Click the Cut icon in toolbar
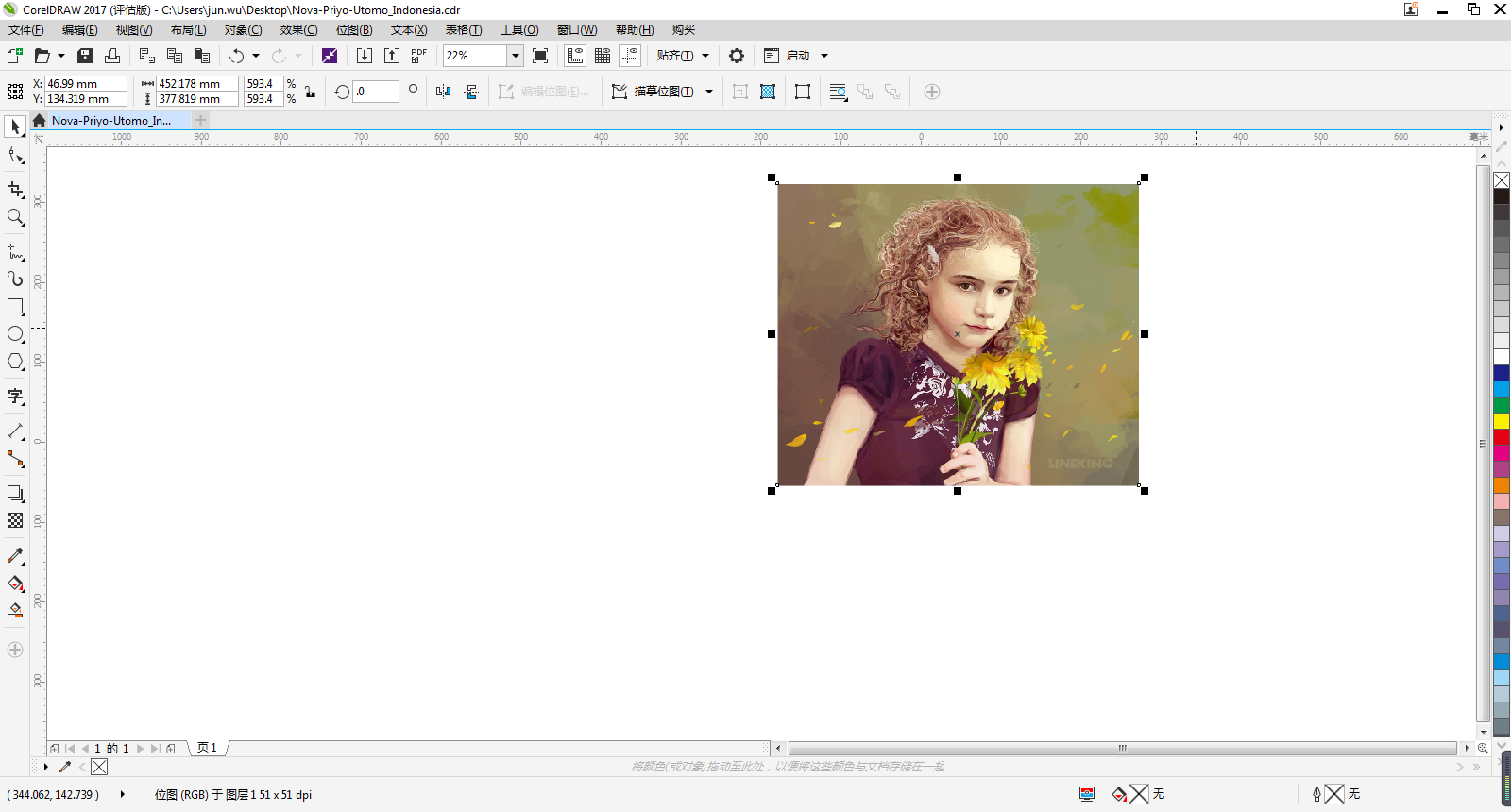This screenshot has height=812, width=1511. pyautogui.click(x=146, y=56)
